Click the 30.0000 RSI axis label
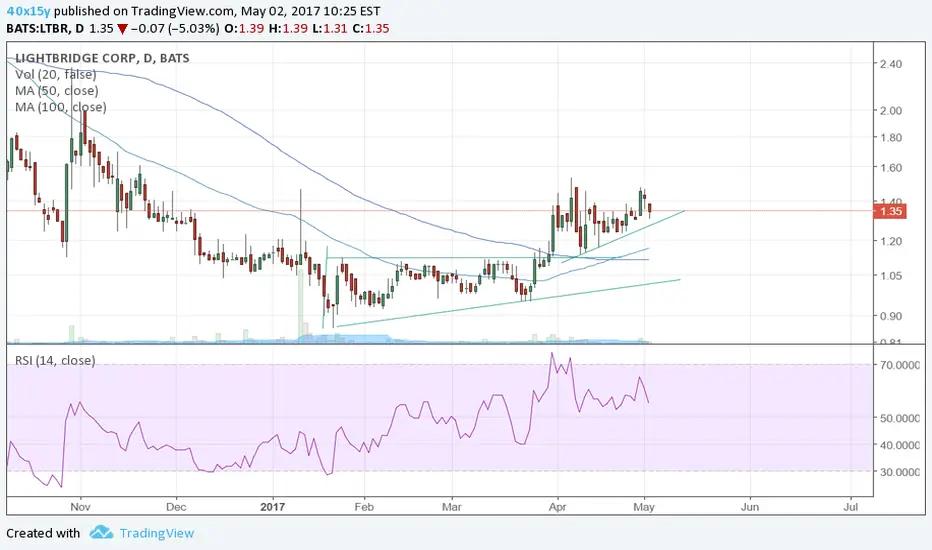The image size is (932, 550). tap(900, 472)
